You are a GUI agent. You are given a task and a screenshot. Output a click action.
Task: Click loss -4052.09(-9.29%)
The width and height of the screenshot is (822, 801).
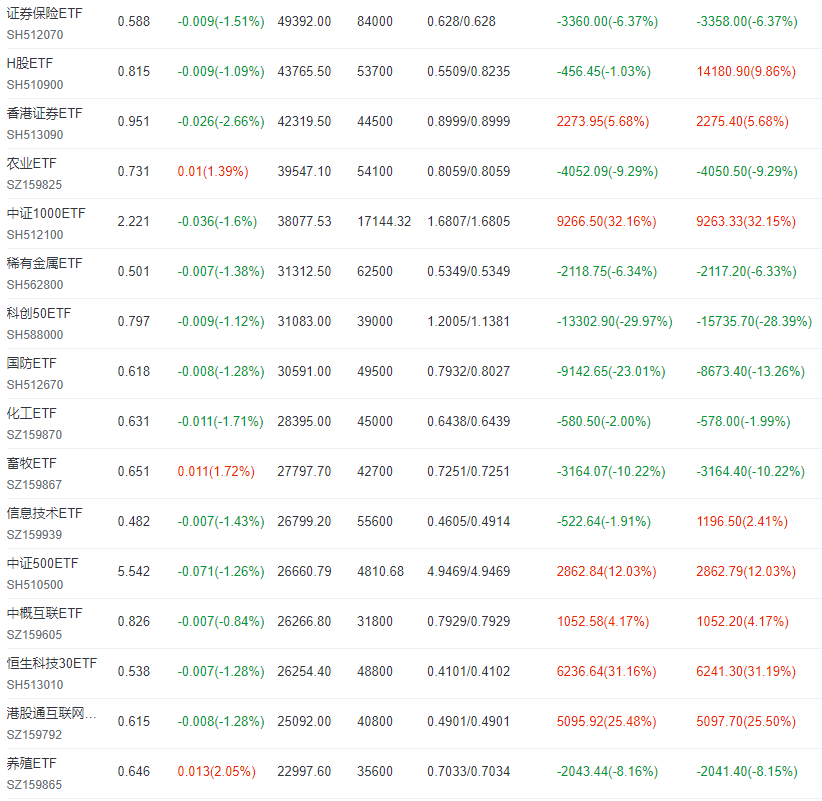[607, 171]
